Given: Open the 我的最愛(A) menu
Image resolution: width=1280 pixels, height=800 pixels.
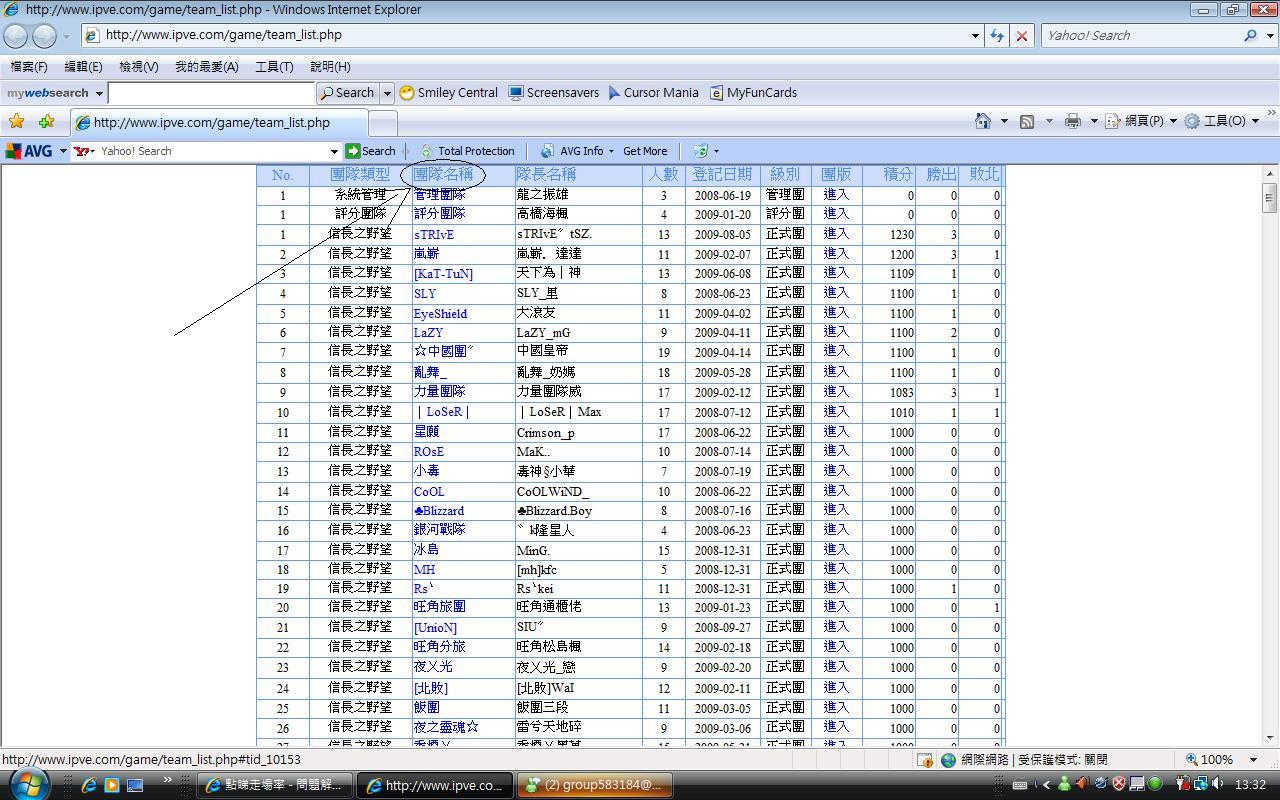Looking at the screenshot, I should [x=206, y=66].
